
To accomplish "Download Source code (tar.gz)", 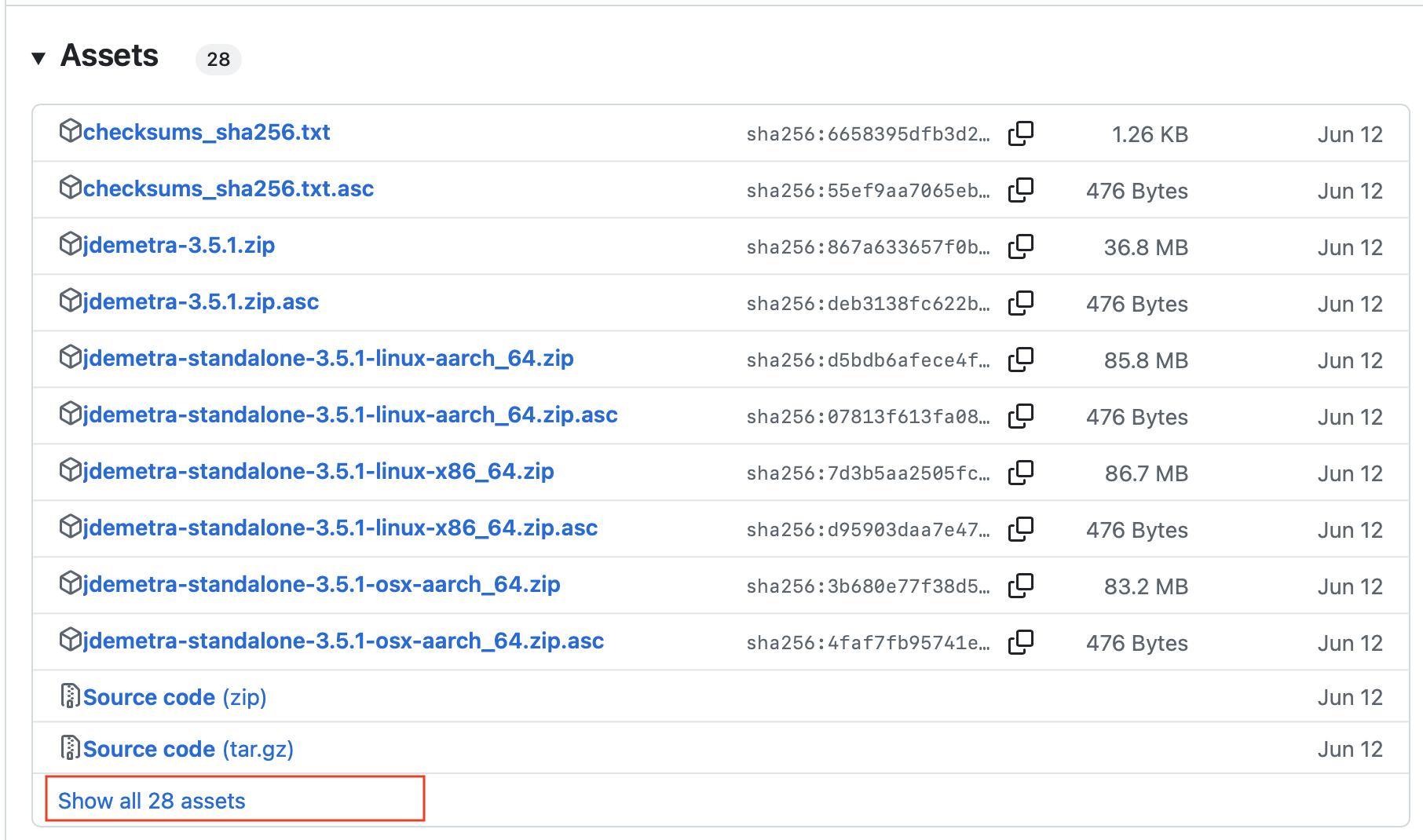I will tap(188, 749).
